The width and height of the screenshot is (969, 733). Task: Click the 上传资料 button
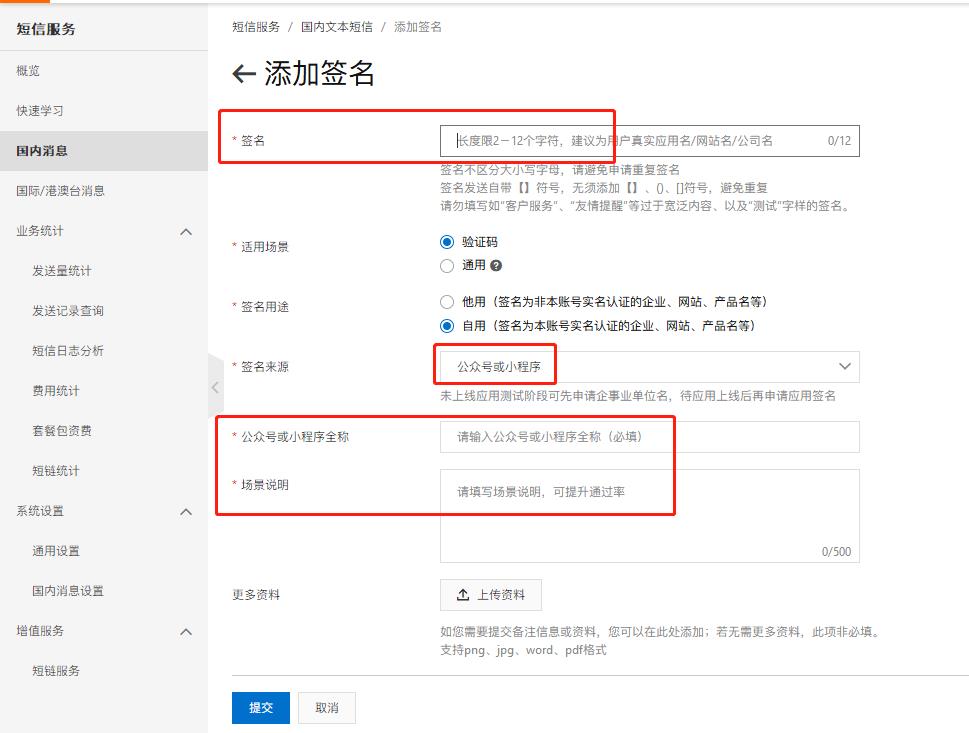click(491, 595)
